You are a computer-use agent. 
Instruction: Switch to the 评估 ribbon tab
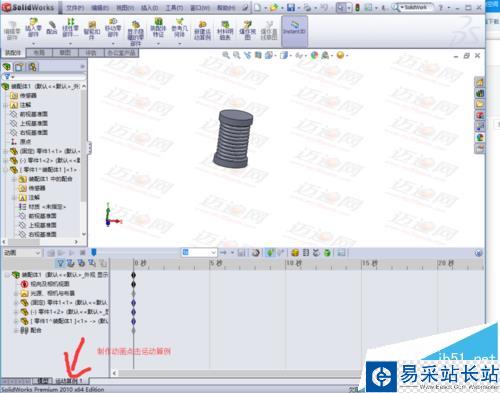[91, 53]
